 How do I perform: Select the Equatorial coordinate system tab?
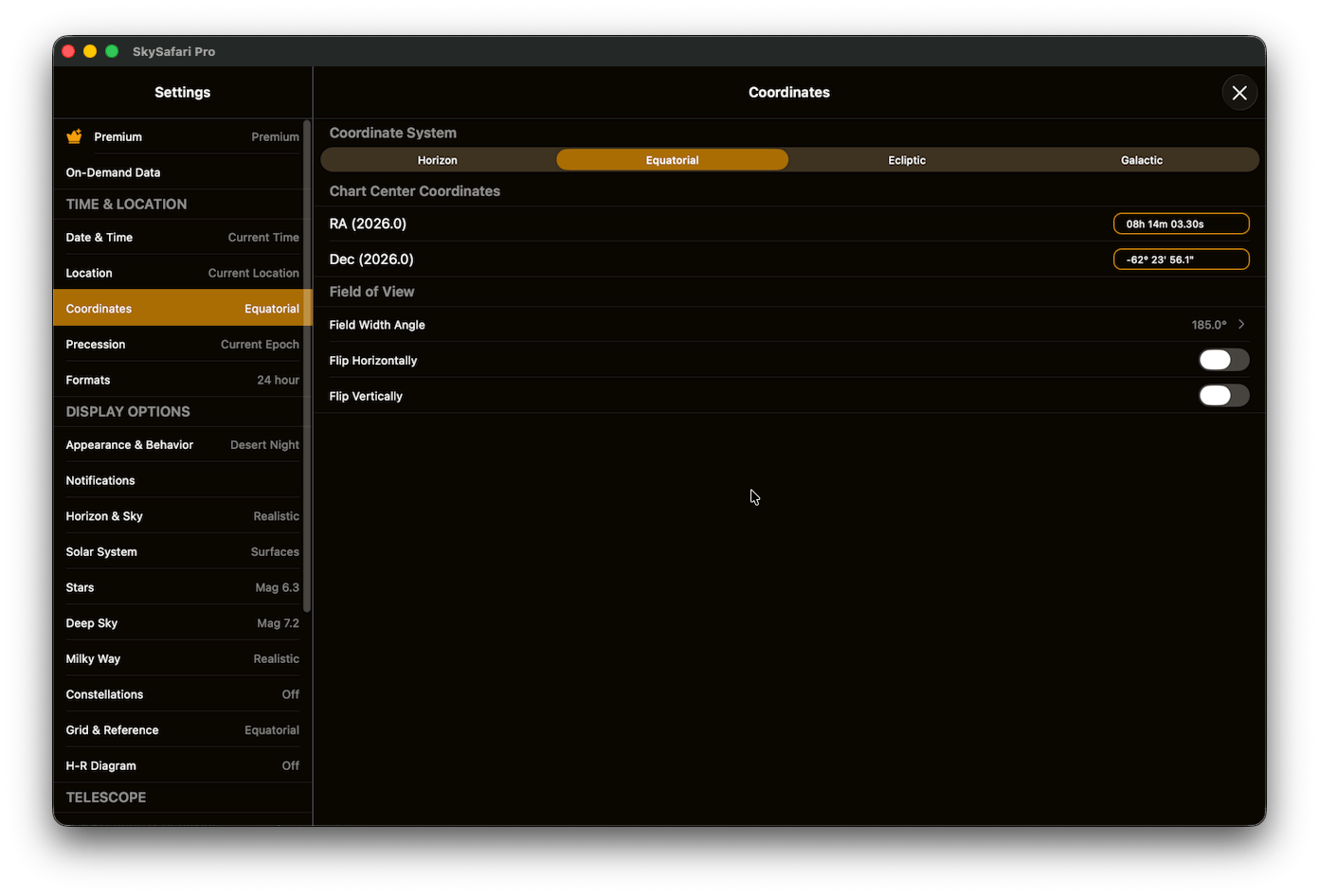click(x=672, y=160)
